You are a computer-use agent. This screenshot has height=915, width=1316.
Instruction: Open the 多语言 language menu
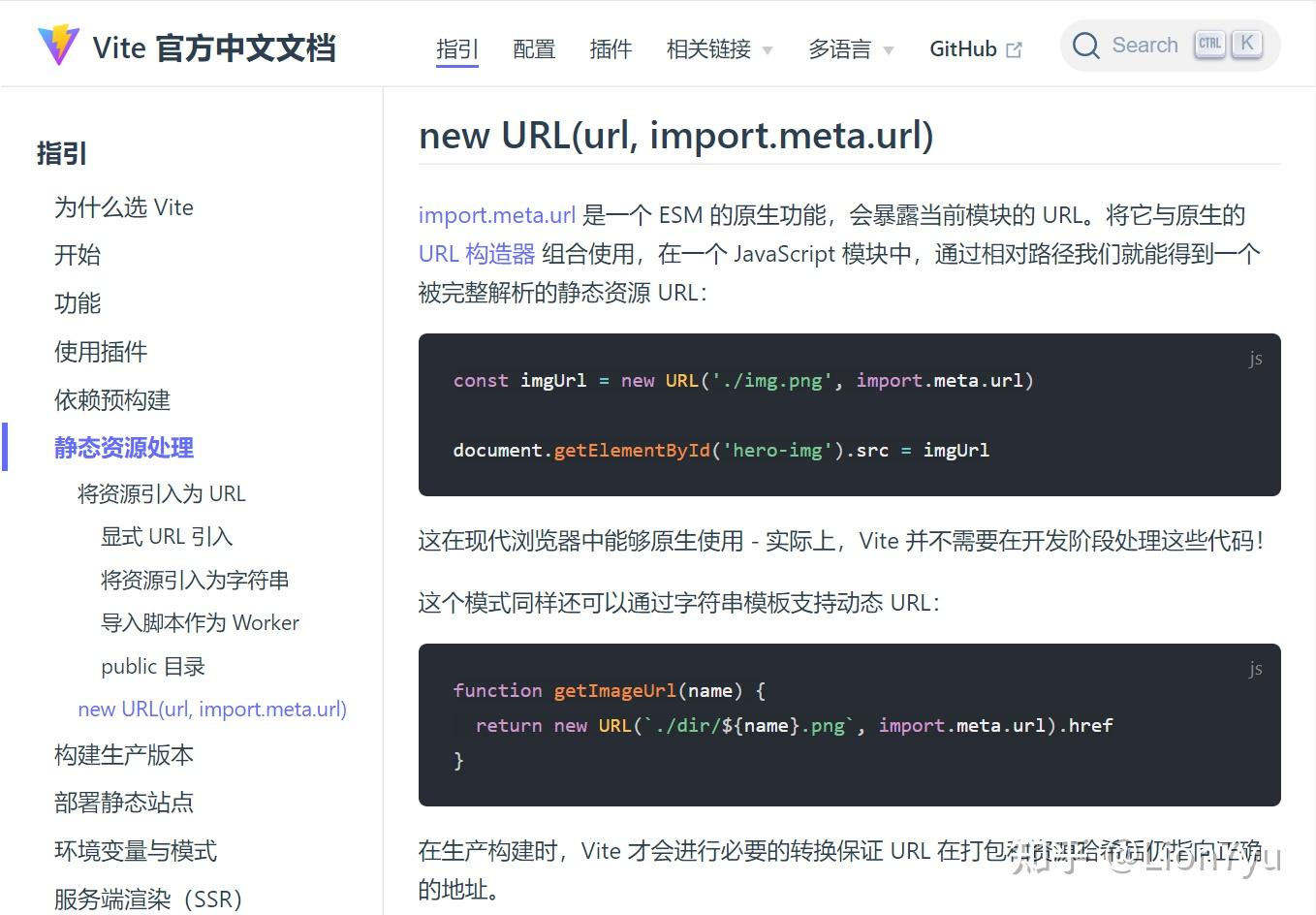click(x=851, y=48)
